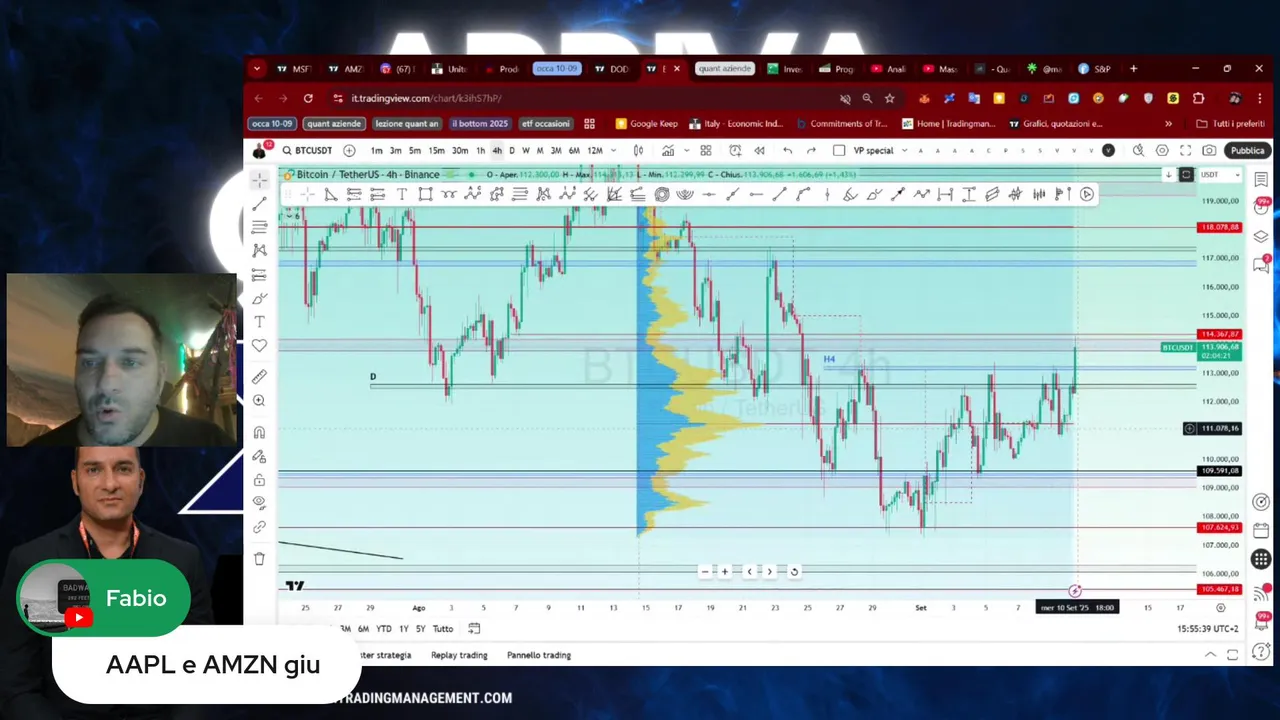Hide all drawings with eye icon
1280x720 pixels.
(x=260, y=503)
